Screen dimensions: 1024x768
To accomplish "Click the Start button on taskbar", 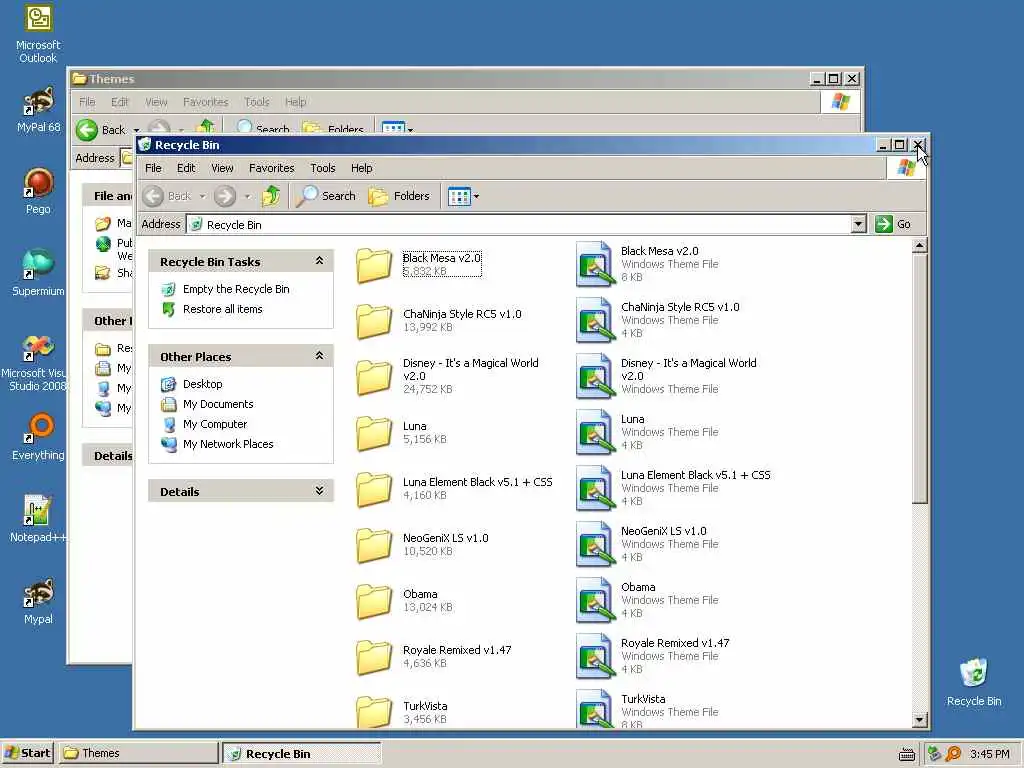I will [27, 753].
